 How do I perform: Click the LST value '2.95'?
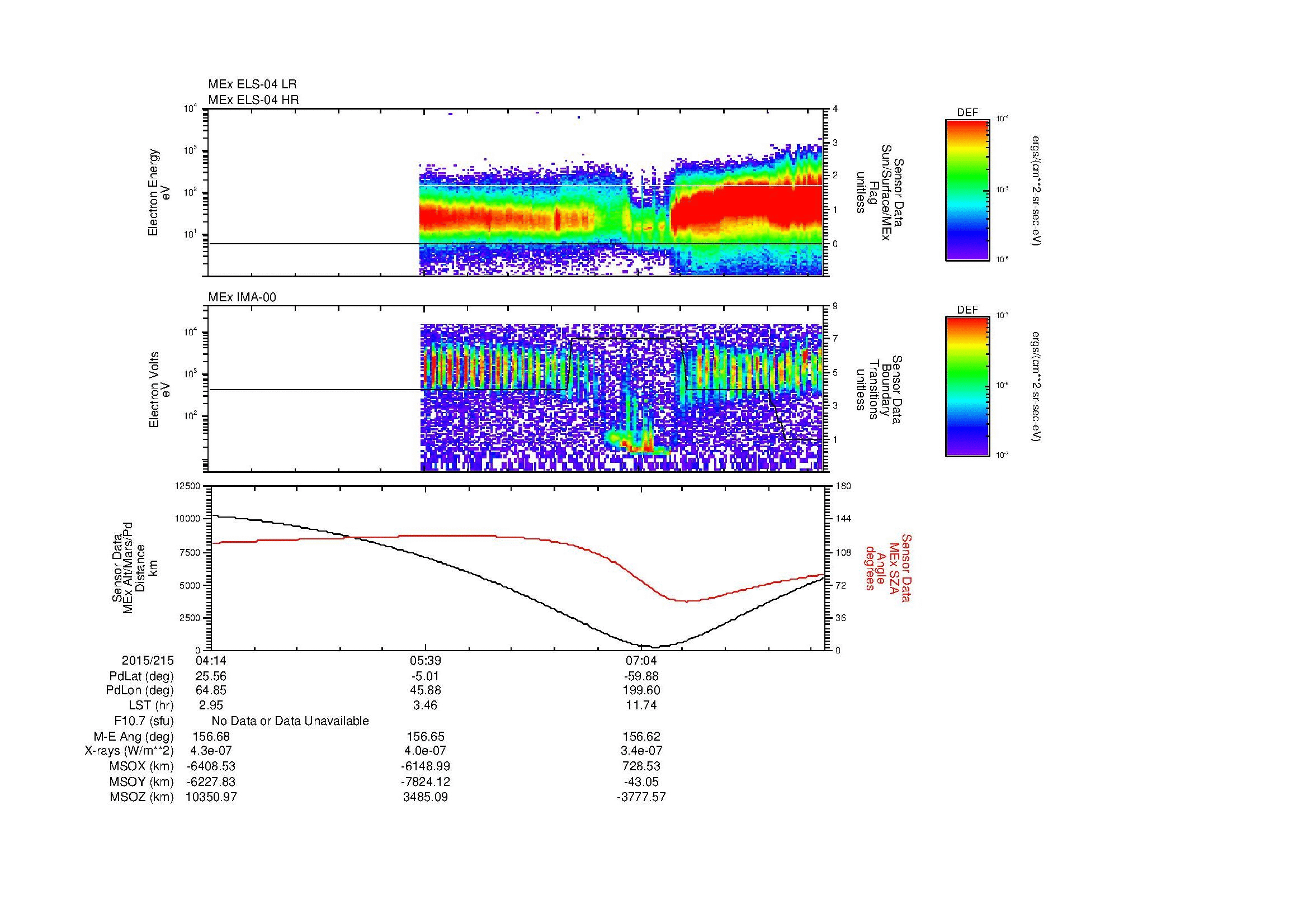211,705
